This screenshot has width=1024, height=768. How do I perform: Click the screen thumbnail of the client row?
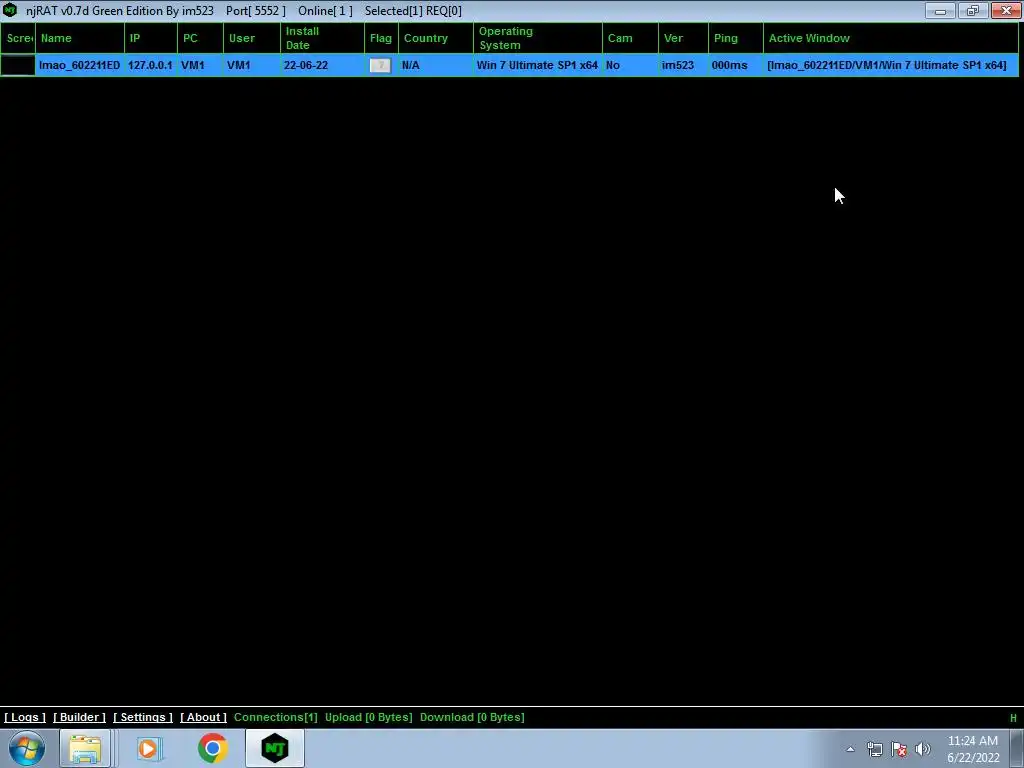point(18,65)
